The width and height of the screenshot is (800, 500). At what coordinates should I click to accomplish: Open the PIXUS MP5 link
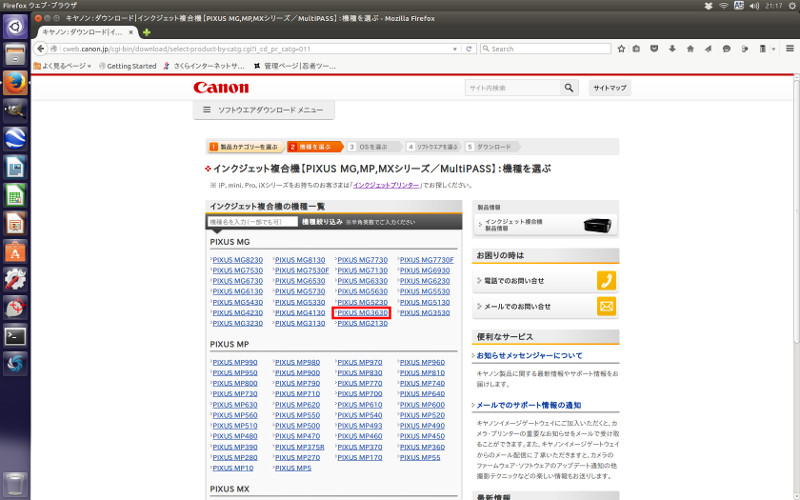point(293,468)
